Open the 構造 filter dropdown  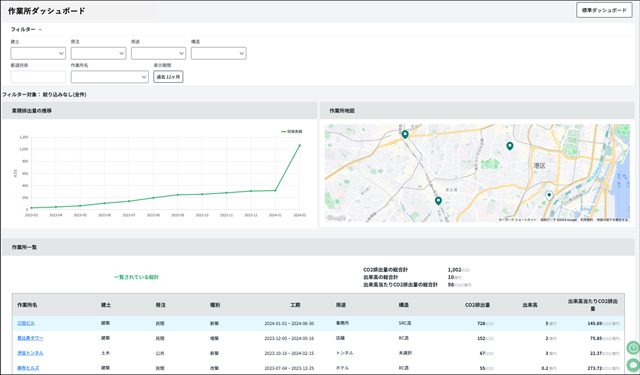point(218,53)
